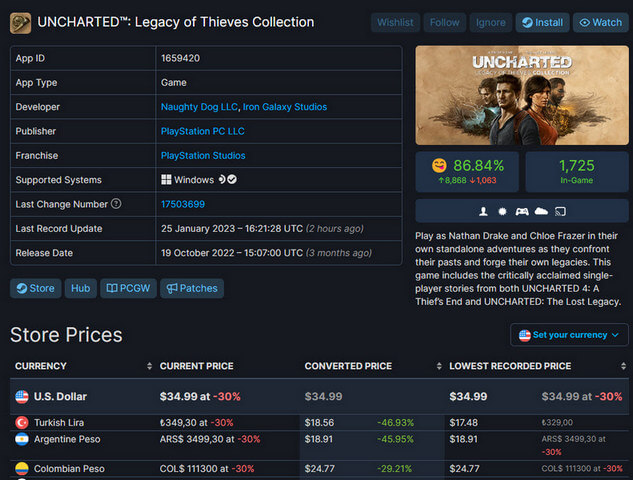
Task: Click the controller support icon
Action: 522,211
